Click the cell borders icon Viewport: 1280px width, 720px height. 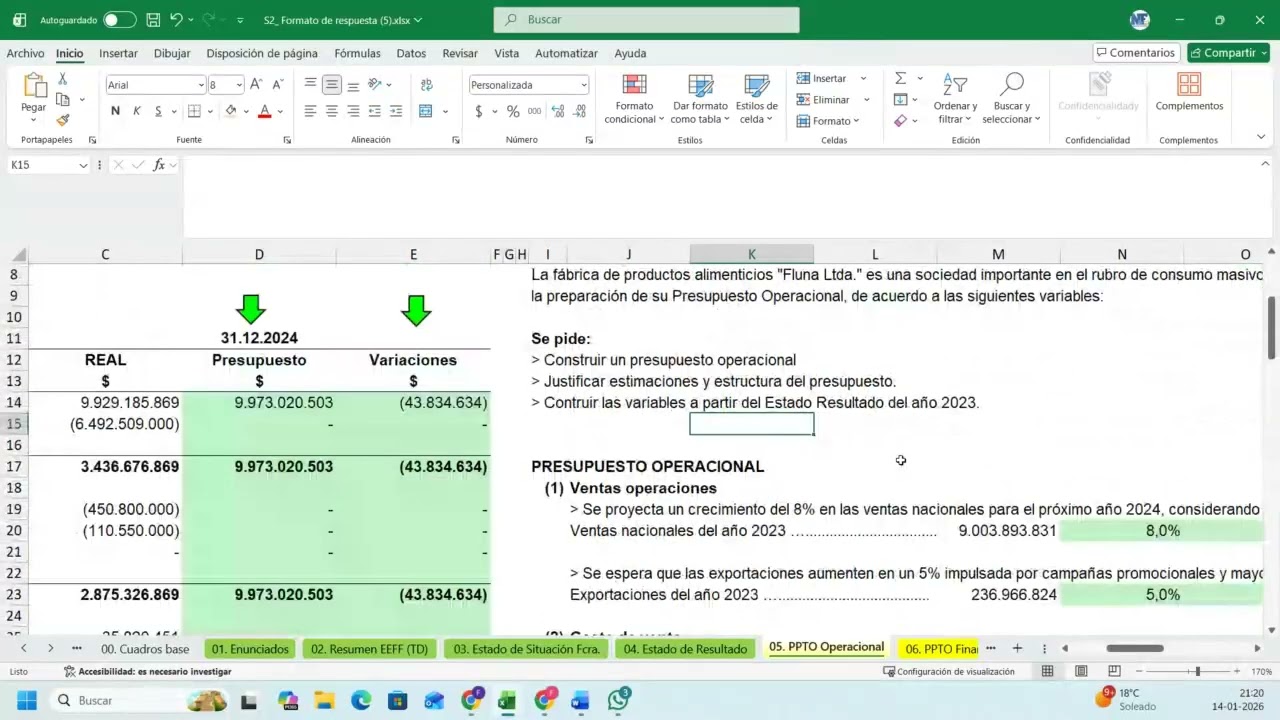click(194, 111)
